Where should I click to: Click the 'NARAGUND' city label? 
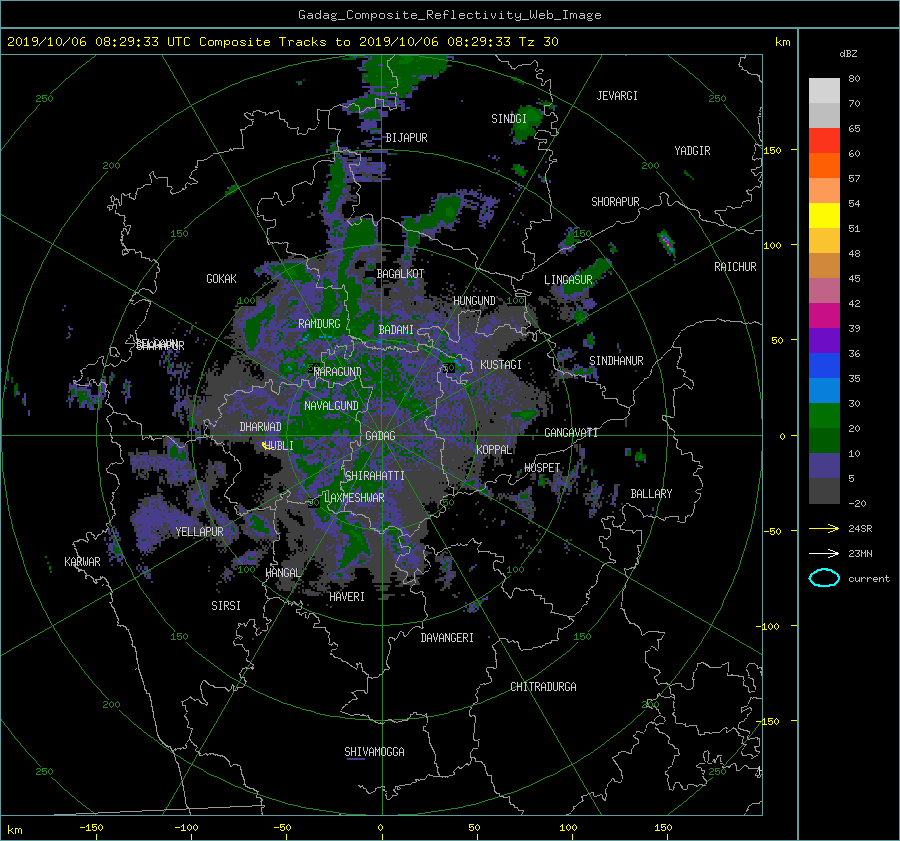point(338,372)
